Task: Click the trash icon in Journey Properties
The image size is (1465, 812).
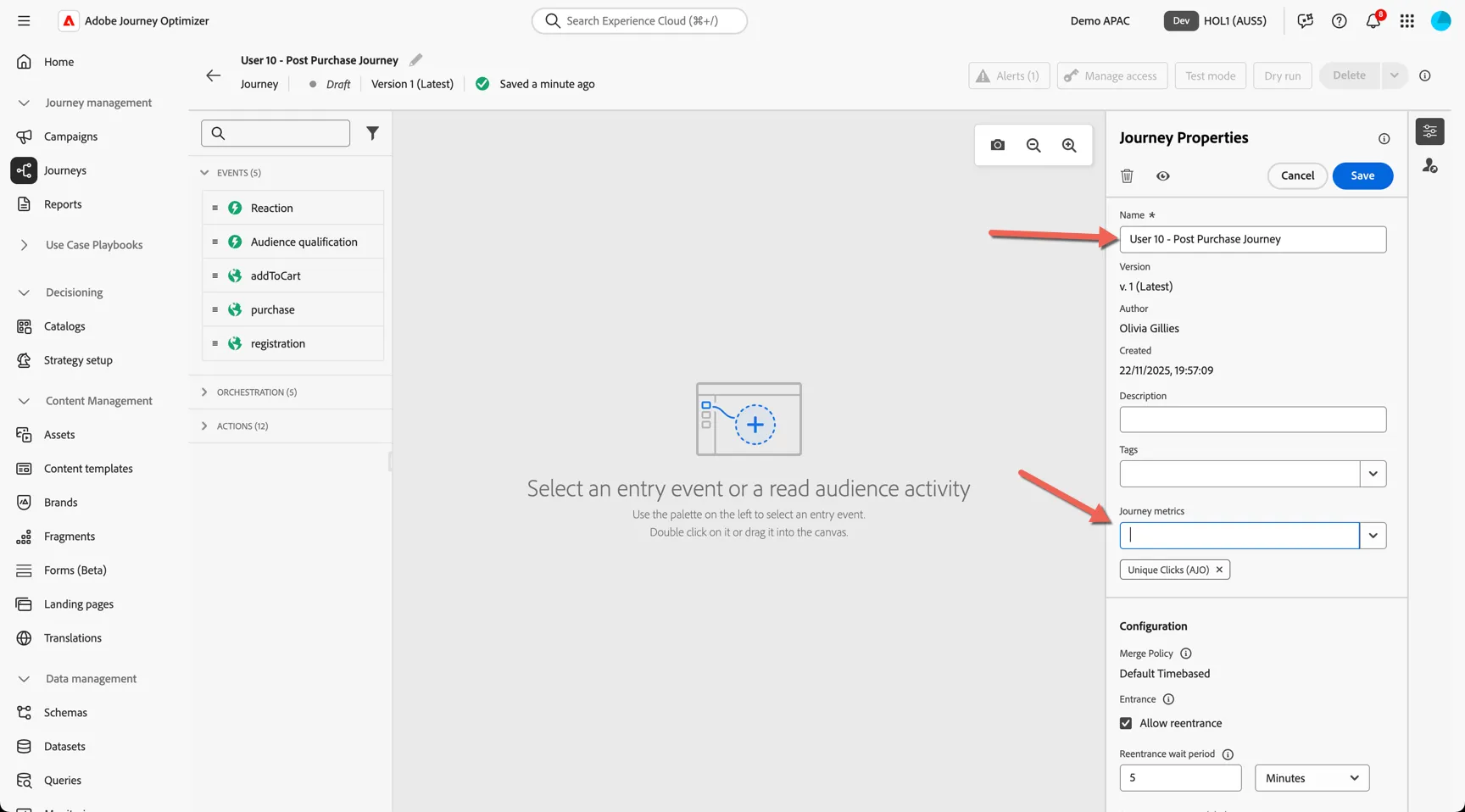Action: click(x=1127, y=175)
